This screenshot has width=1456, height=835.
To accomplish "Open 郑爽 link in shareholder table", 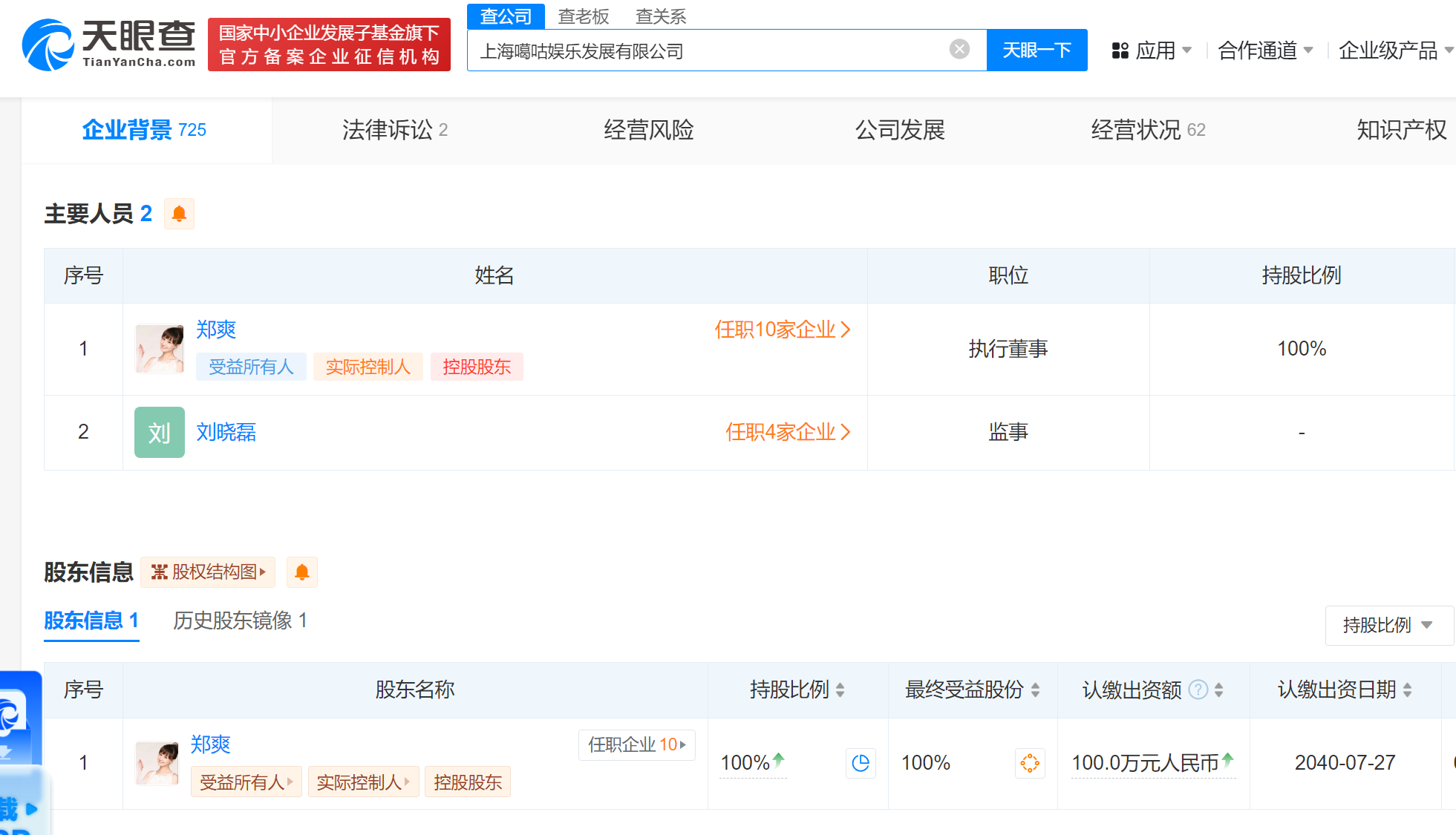I will click(210, 744).
